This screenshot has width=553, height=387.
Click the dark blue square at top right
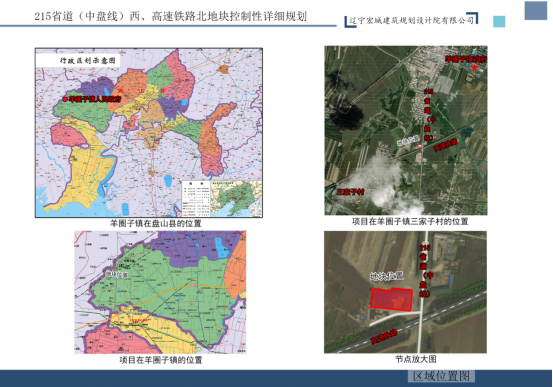point(535,10)
